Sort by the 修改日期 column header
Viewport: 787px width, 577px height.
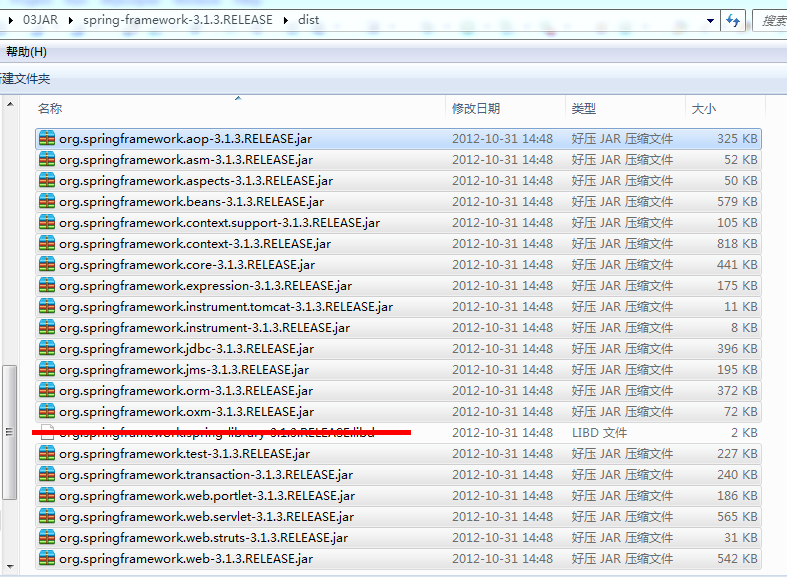pyautogui.click(x=505, y=108)
